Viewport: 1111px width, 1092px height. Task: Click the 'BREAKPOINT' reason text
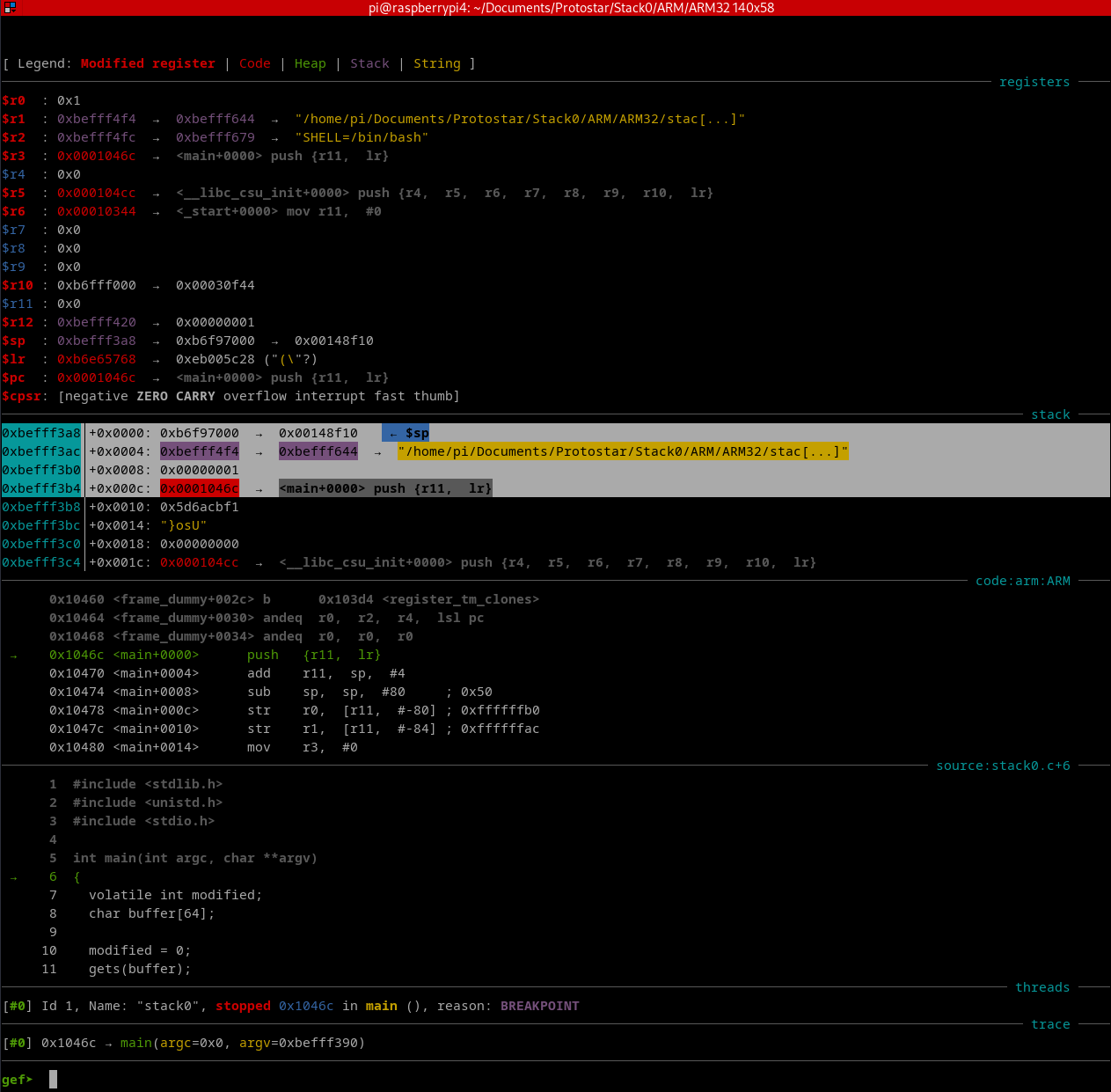click(540, 1006)
